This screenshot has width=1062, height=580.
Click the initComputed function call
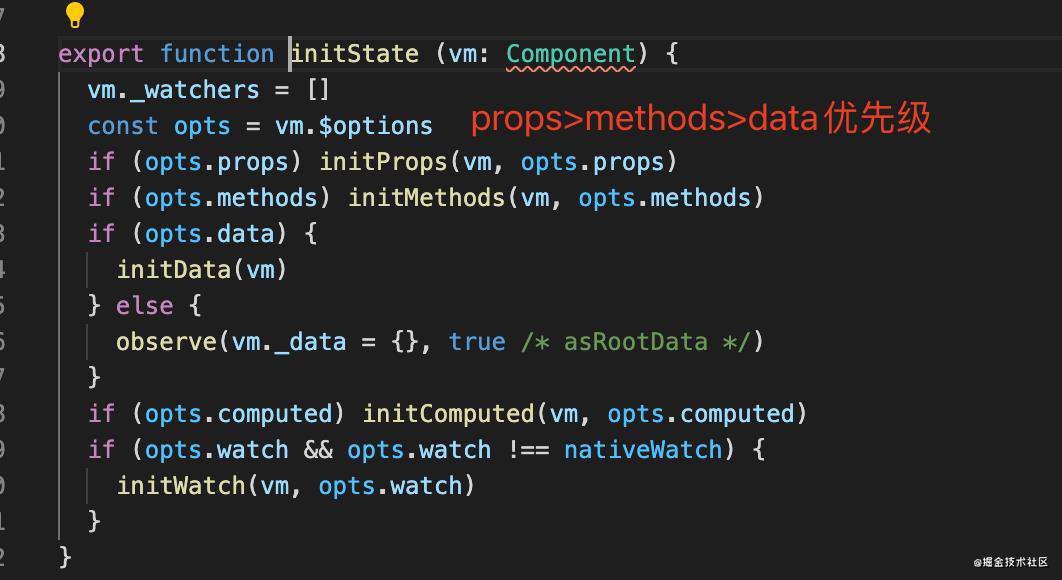point(448,413)
